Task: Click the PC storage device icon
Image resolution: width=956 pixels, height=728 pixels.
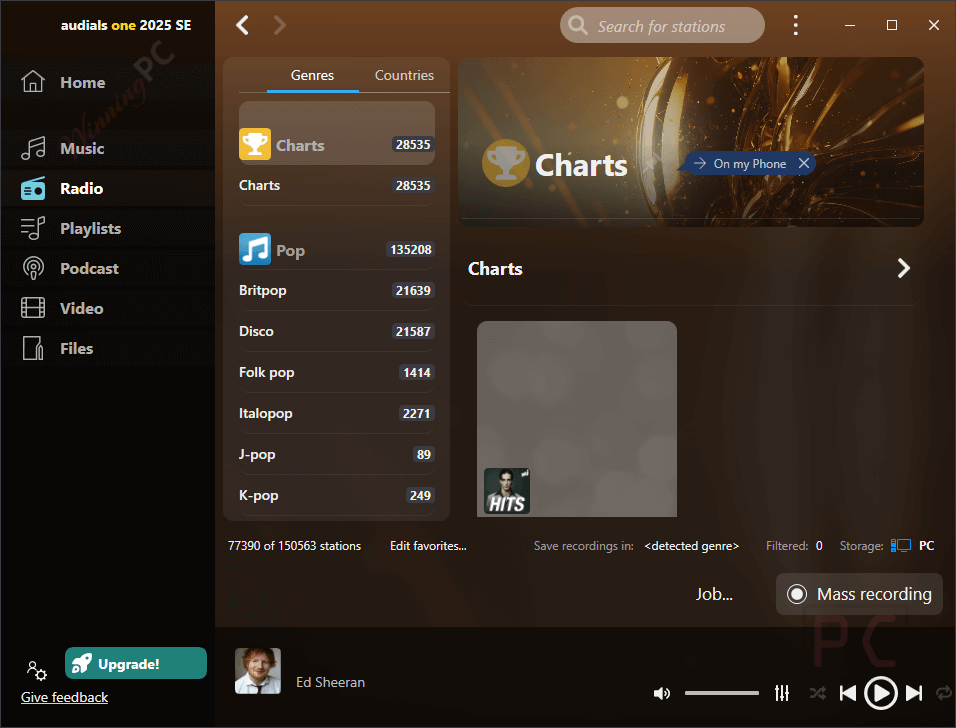Action: [901, 546]
